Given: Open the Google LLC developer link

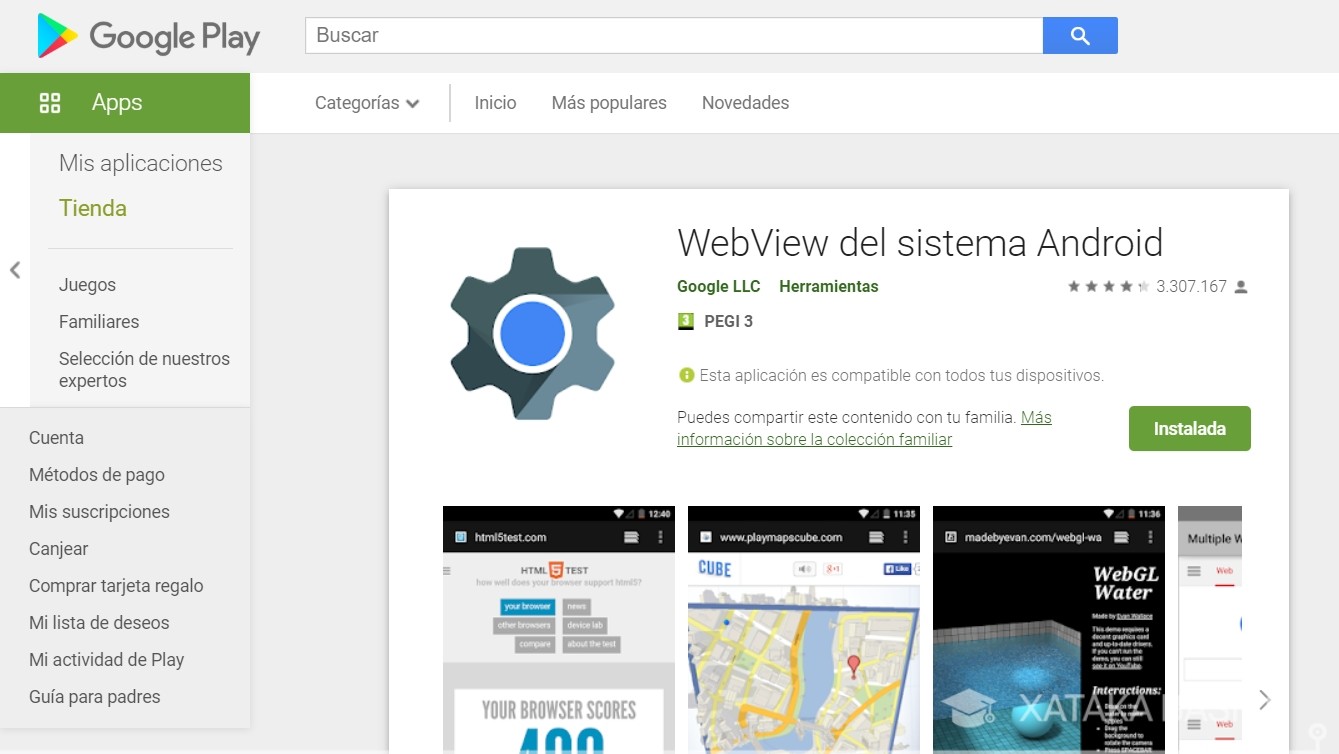Looking at the screenshot, I should click(718, 286).
